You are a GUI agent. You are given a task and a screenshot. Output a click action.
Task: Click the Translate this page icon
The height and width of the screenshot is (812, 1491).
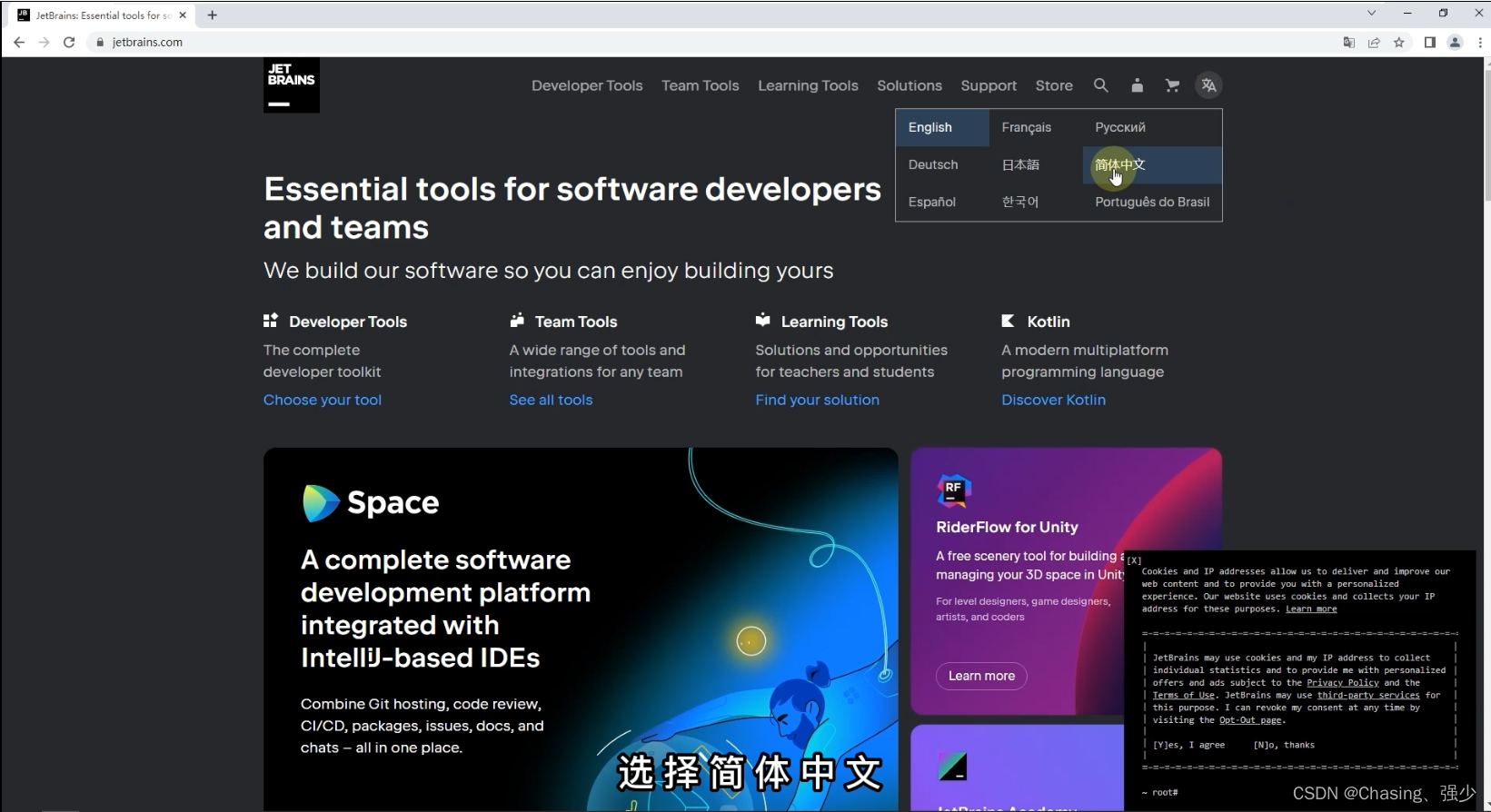tap(1349, 42)
